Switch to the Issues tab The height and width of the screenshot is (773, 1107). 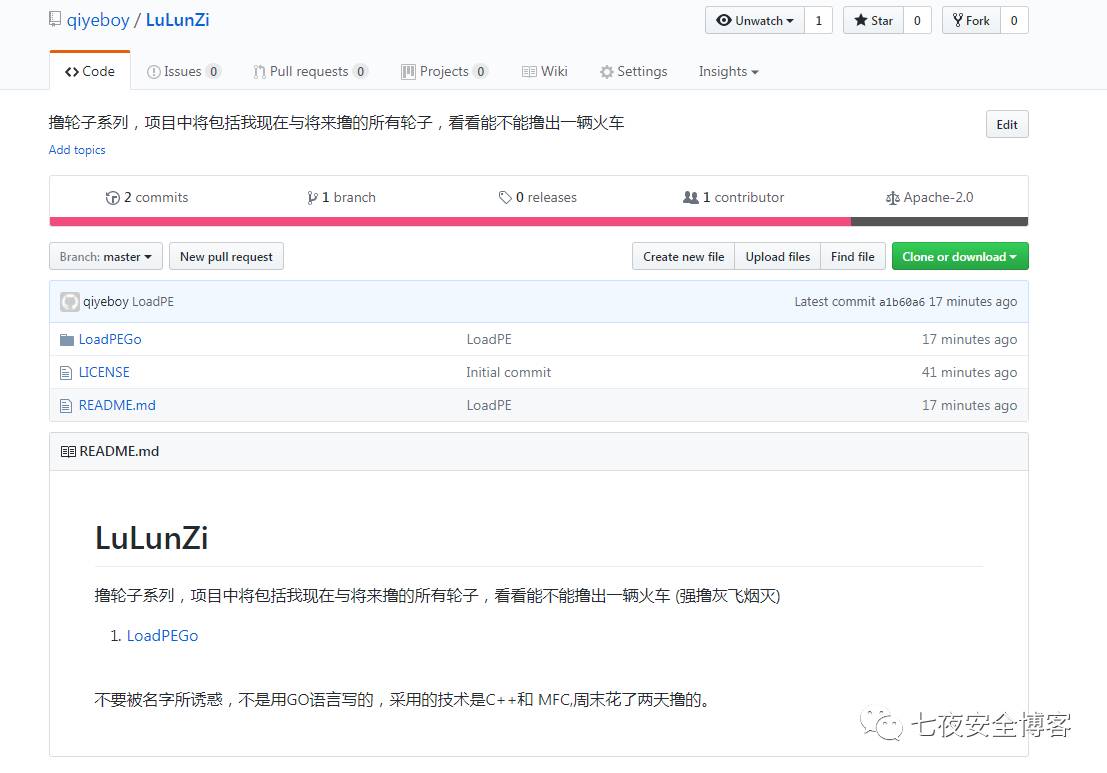(184, 71)
